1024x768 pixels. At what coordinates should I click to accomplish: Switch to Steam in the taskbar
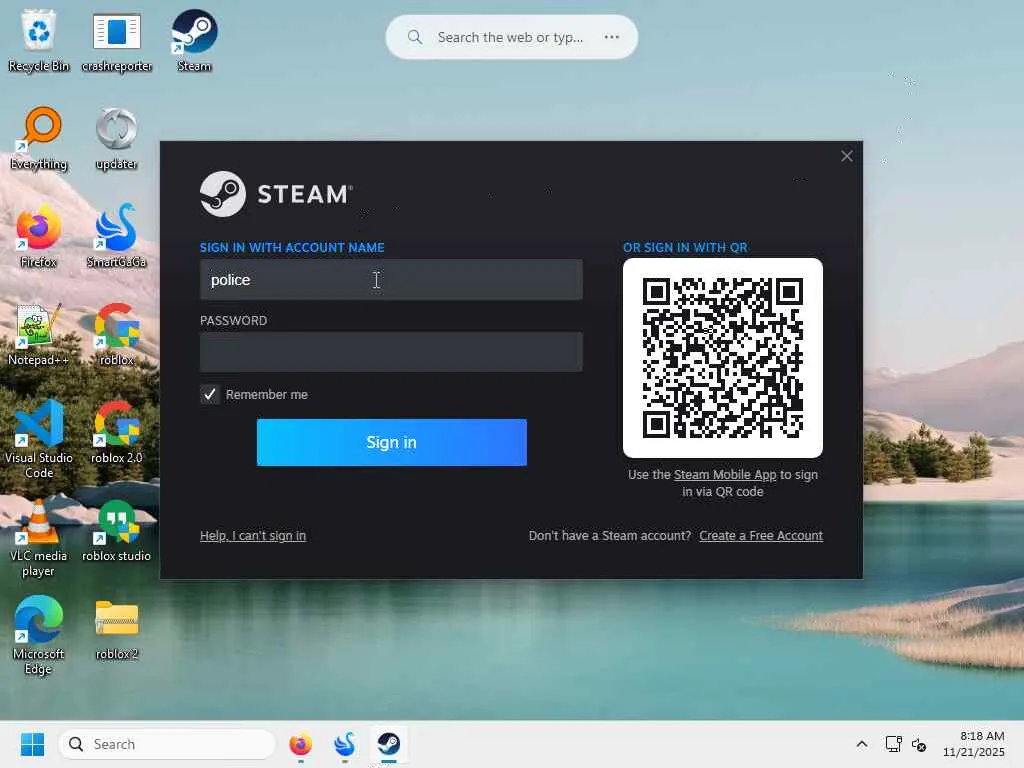[x=389, y=744]
